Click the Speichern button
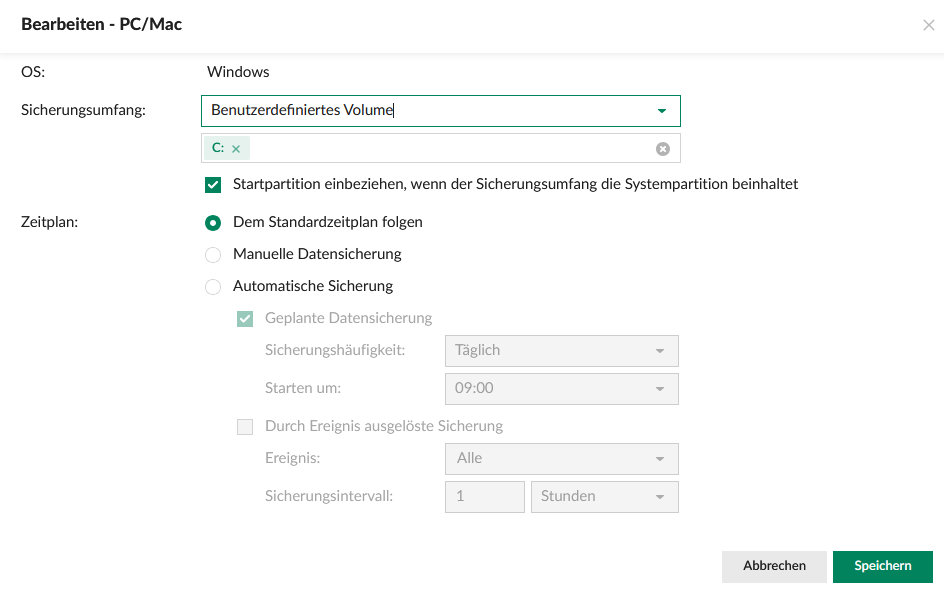The width and height of the screenshot is (944, 592). click(x=882, y=566)
